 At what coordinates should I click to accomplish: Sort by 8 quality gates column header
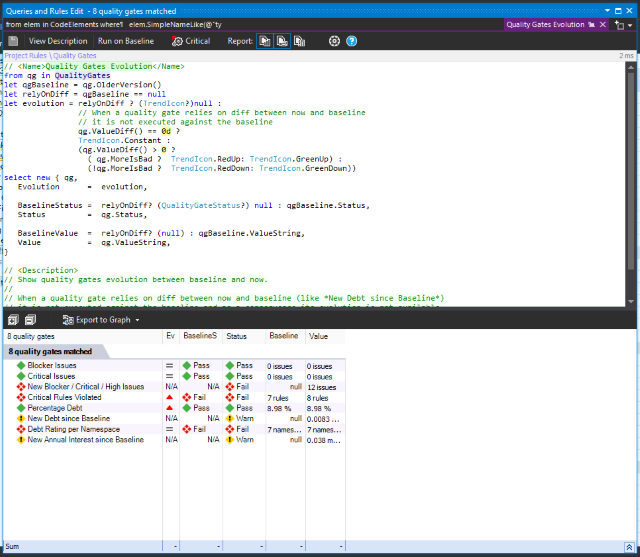coord(83,336)
